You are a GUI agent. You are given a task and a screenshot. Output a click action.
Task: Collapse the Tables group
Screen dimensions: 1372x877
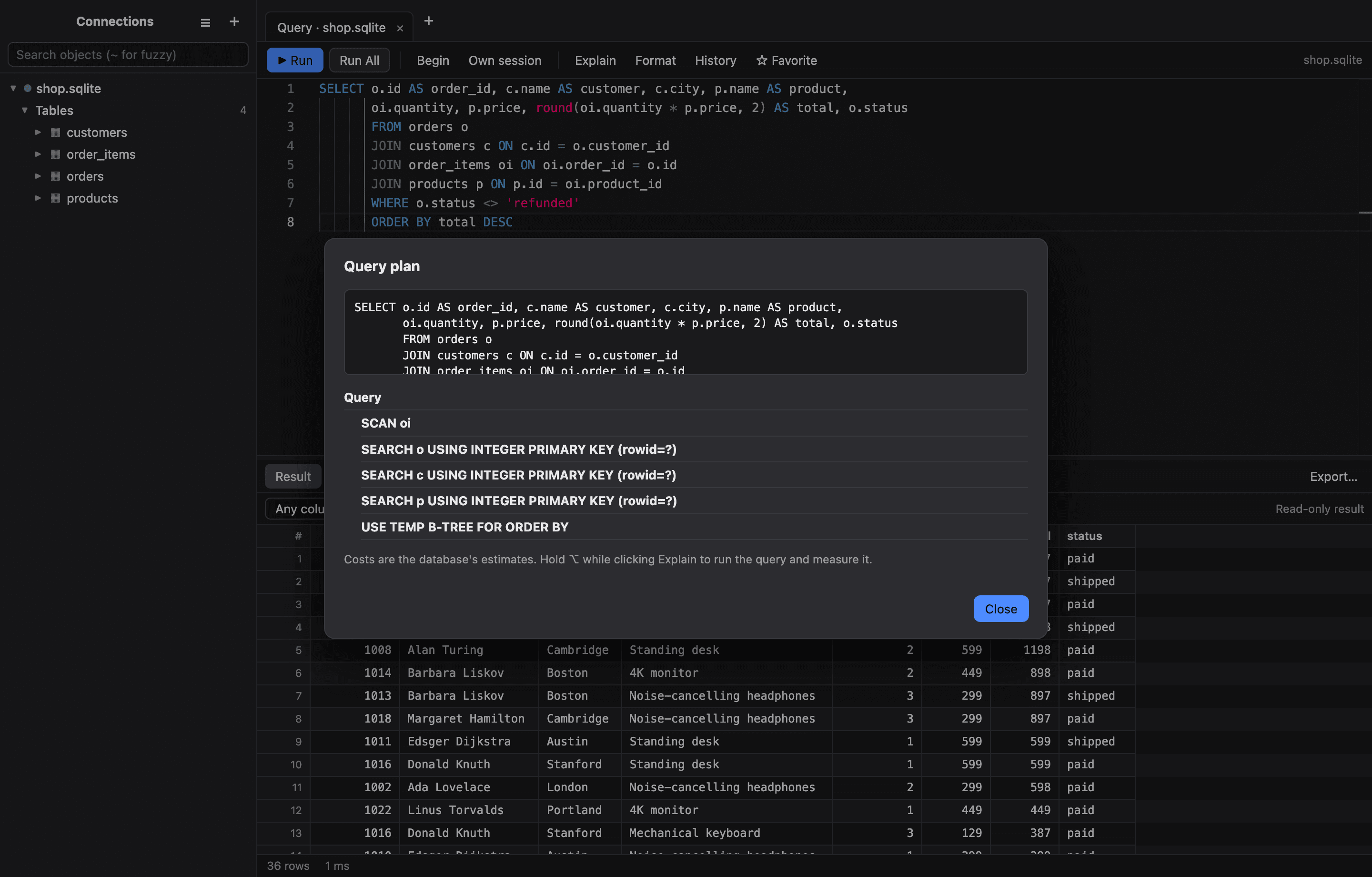24,110
